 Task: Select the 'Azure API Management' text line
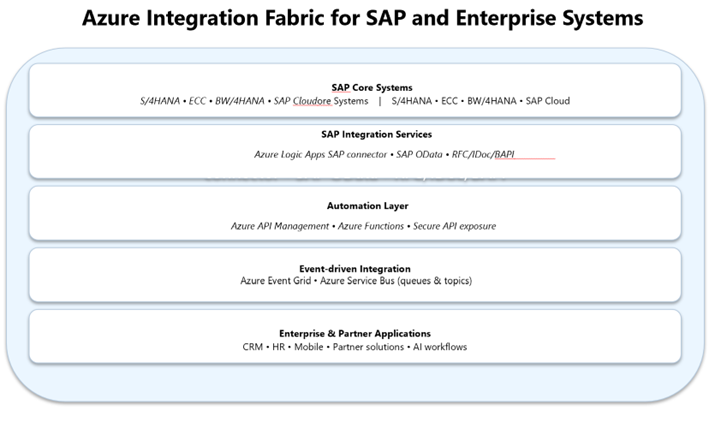[x=363, y=226]
